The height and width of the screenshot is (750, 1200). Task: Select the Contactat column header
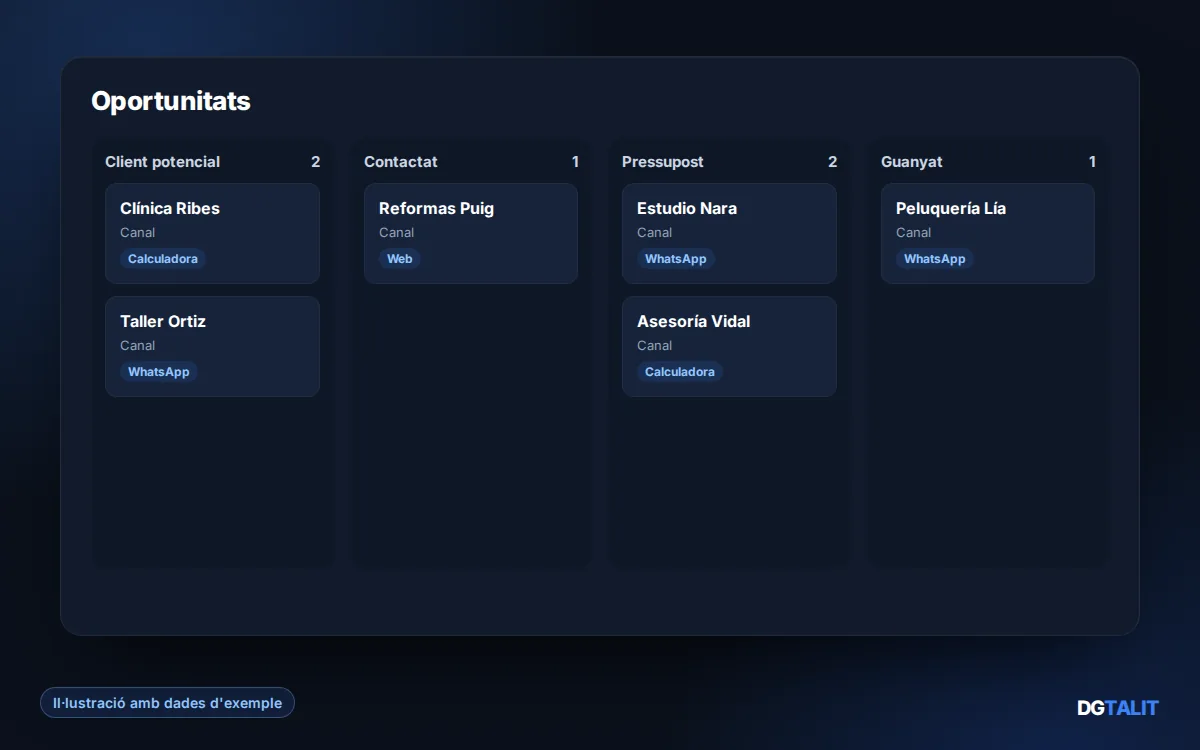pos(401,162)
